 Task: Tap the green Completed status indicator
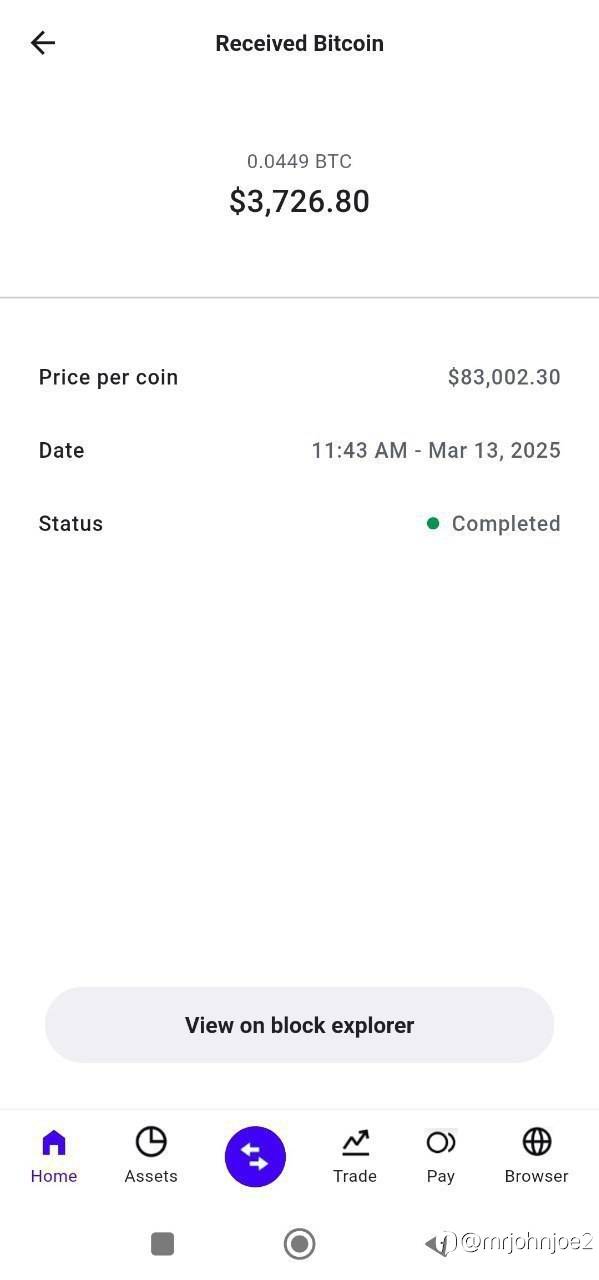[x=433, y=523]
